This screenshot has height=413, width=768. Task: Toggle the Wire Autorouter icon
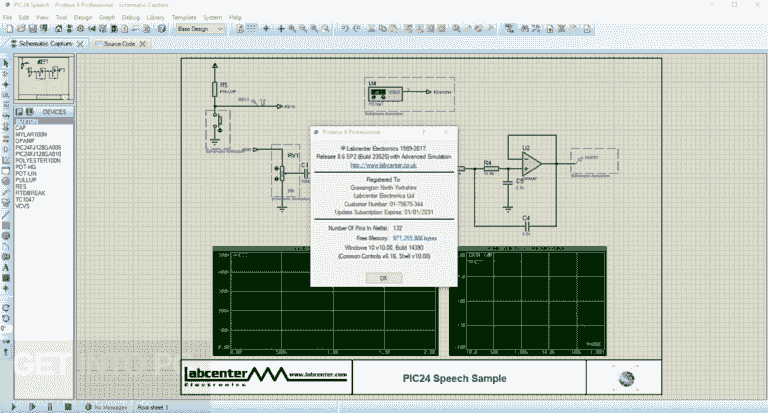[510, 29]
